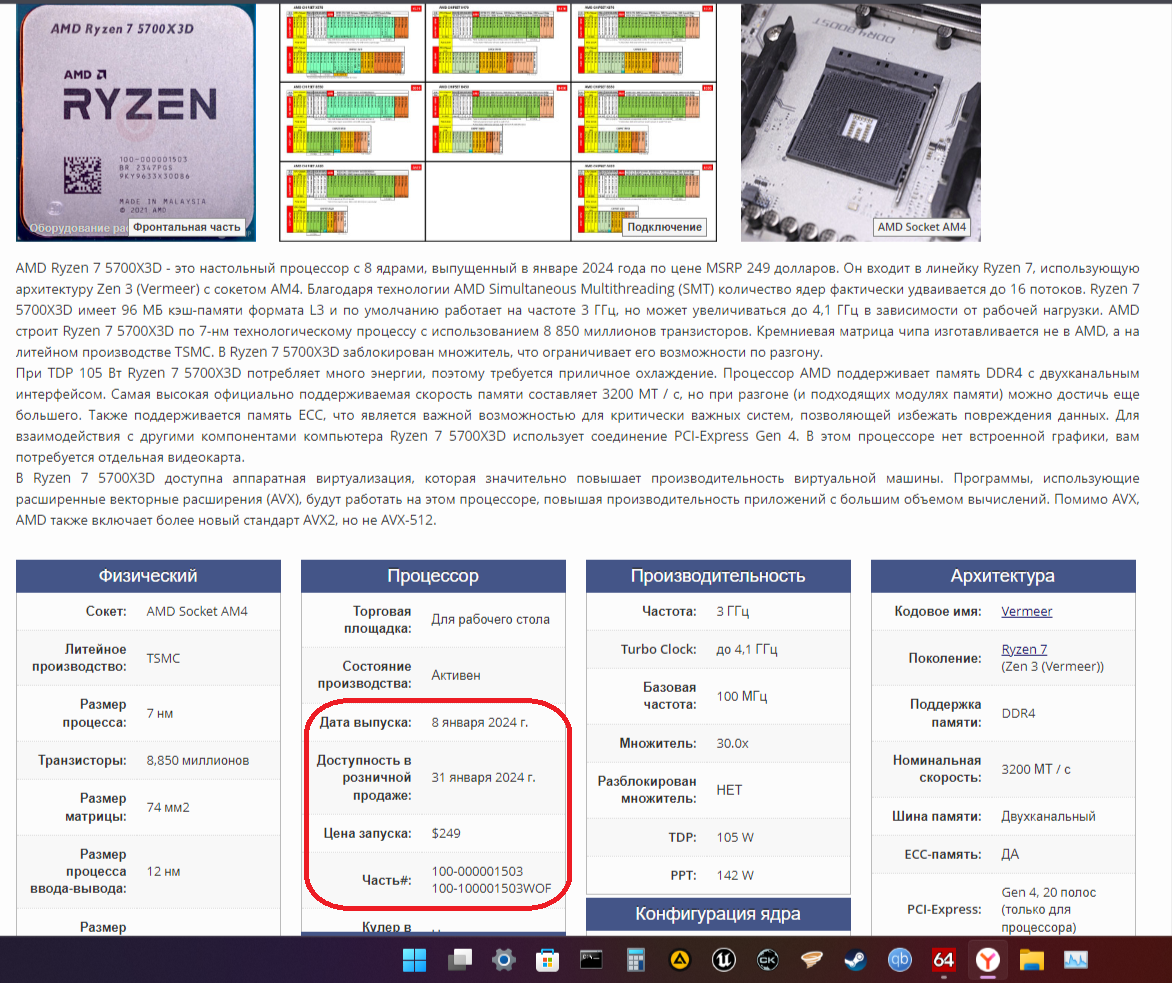Switch to the AIDA64 taskbar icon
This screenshot has height=983, width=1172.
click(x=943, y=960)
